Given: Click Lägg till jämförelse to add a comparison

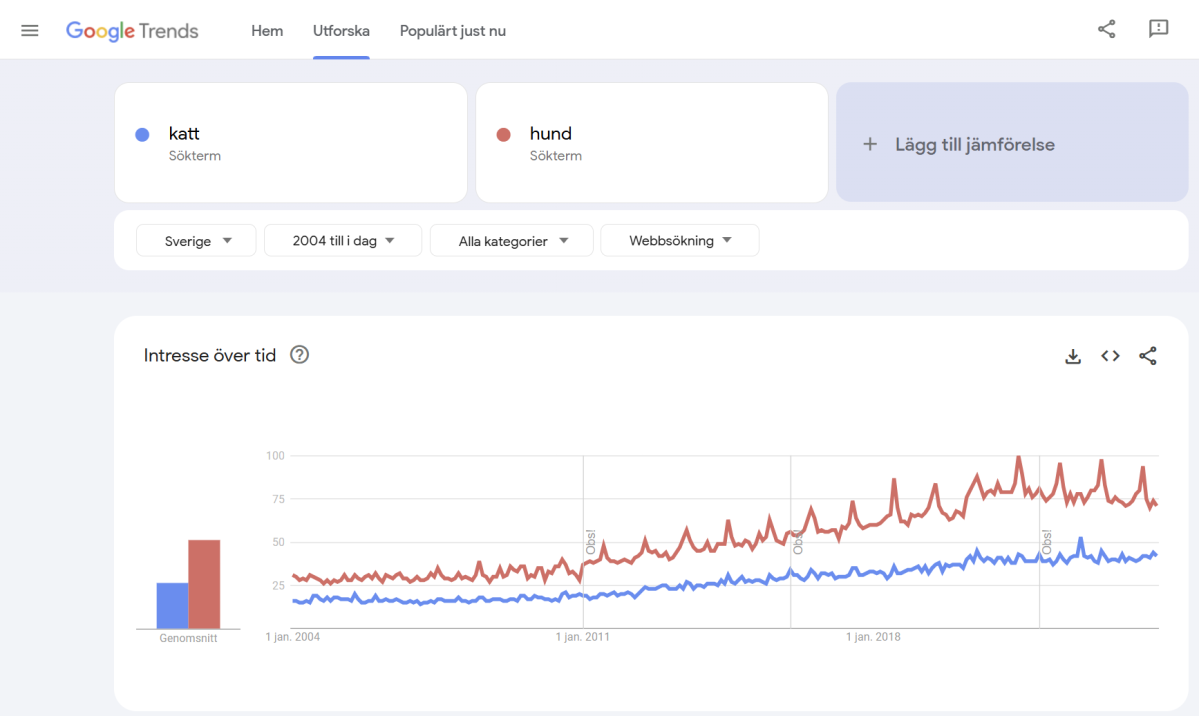Looking at the screenshot, I should [x=1011, y=143].
